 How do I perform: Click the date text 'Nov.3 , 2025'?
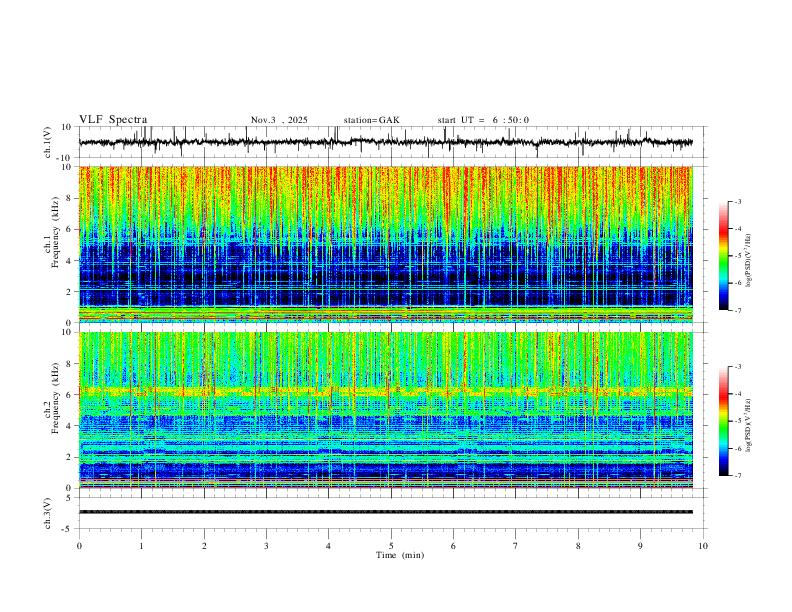(279, 120)
